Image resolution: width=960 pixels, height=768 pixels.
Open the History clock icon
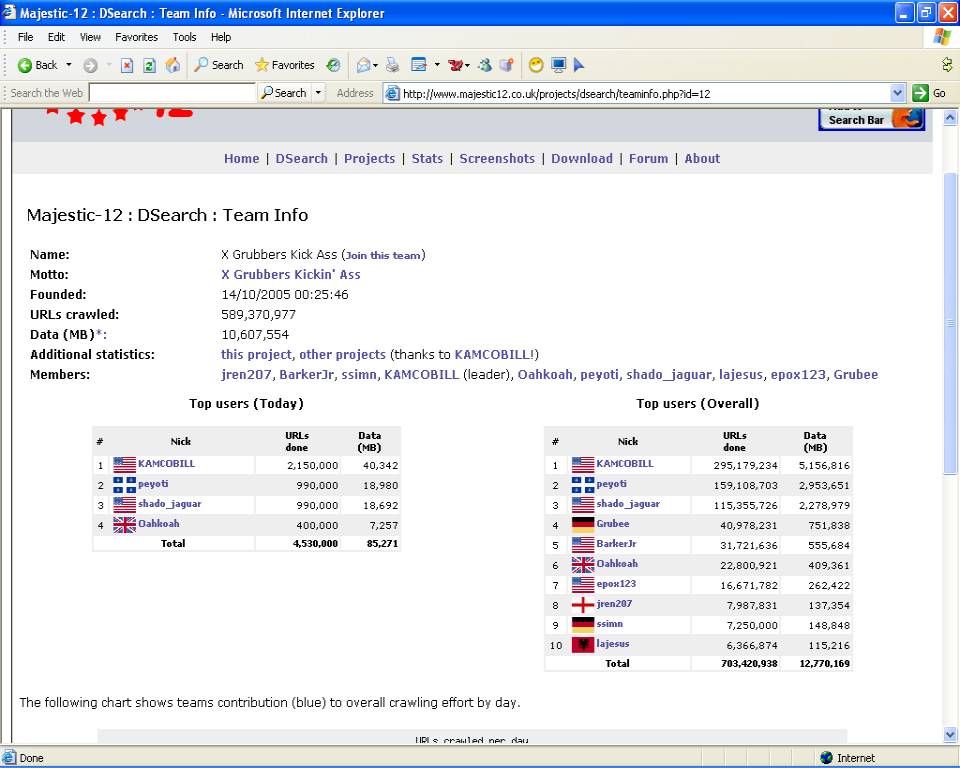[333, 65]
